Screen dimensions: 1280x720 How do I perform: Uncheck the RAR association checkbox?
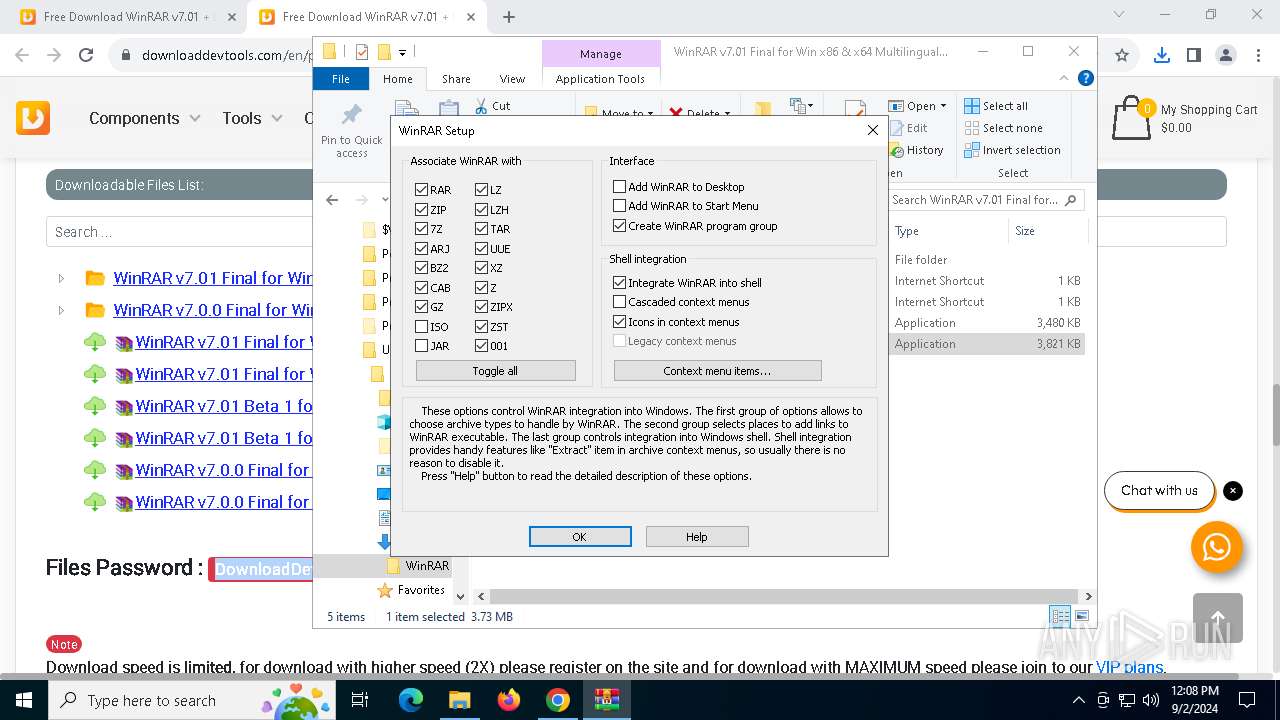pyautogui.click(x=422, y=190)
